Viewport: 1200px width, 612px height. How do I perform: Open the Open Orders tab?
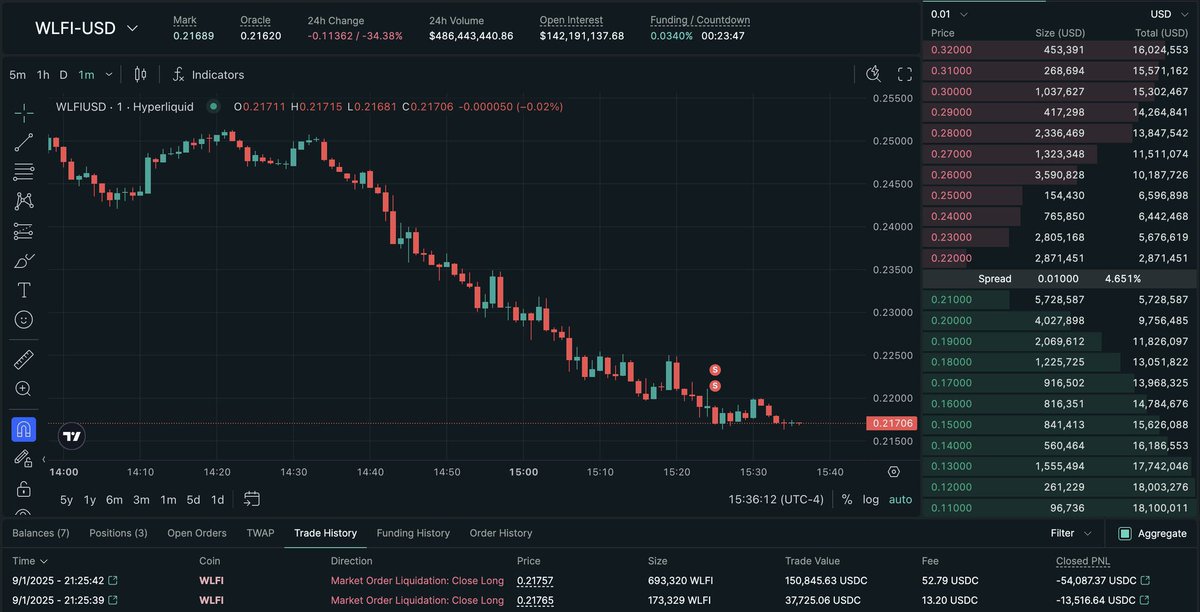point(197,533)
